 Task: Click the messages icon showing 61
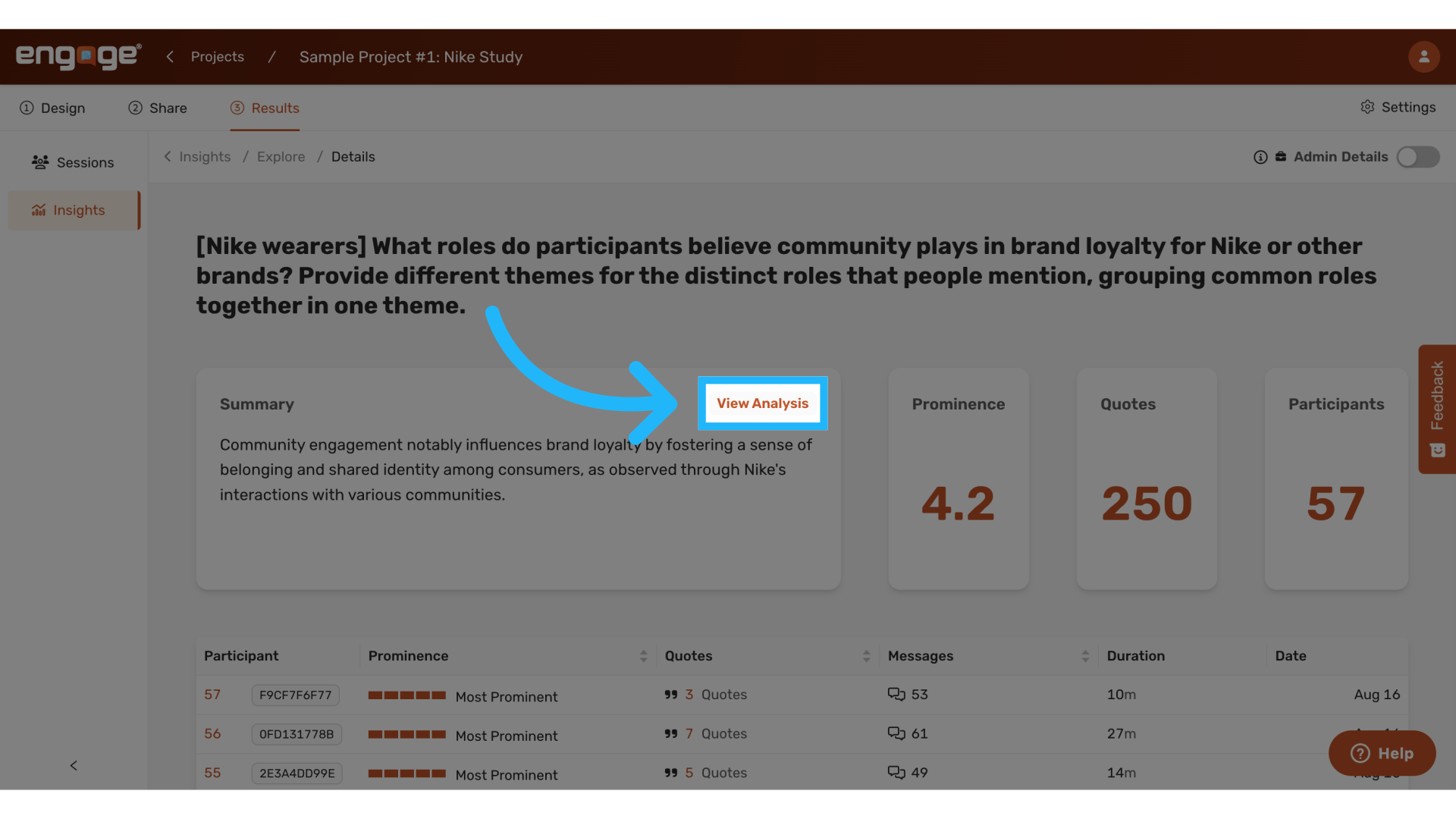coord(896,733)
